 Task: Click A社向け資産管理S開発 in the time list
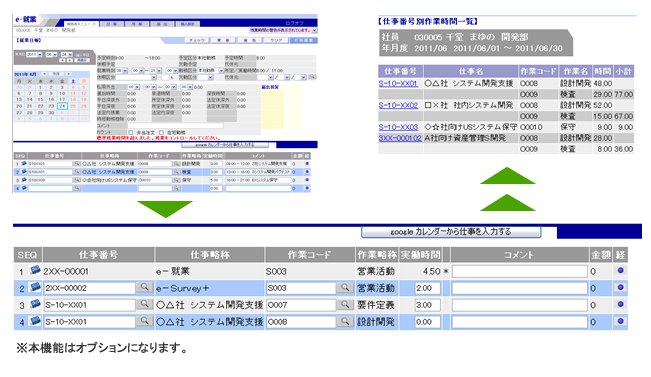coord(465,138)
